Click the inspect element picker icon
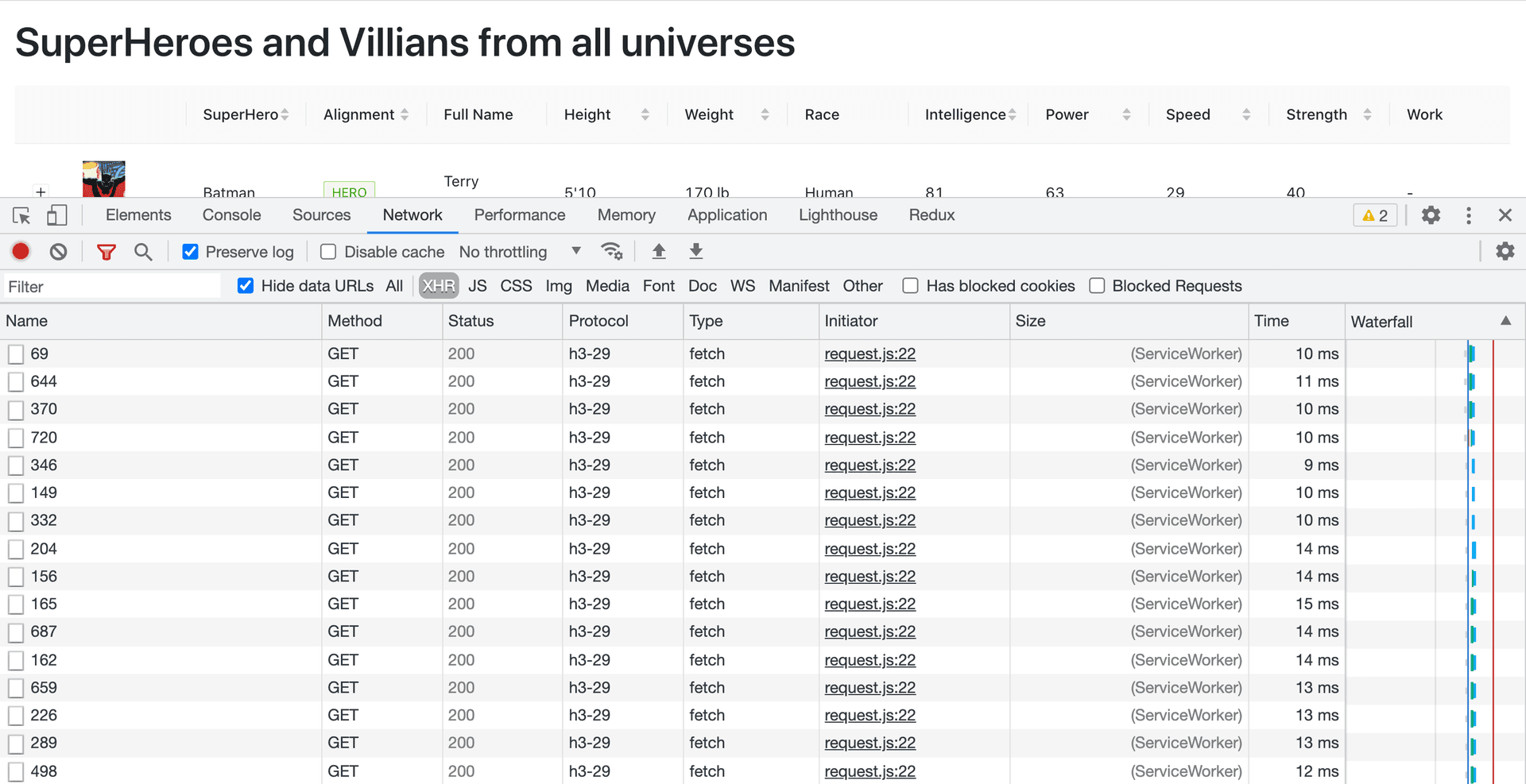 (21, 215)
